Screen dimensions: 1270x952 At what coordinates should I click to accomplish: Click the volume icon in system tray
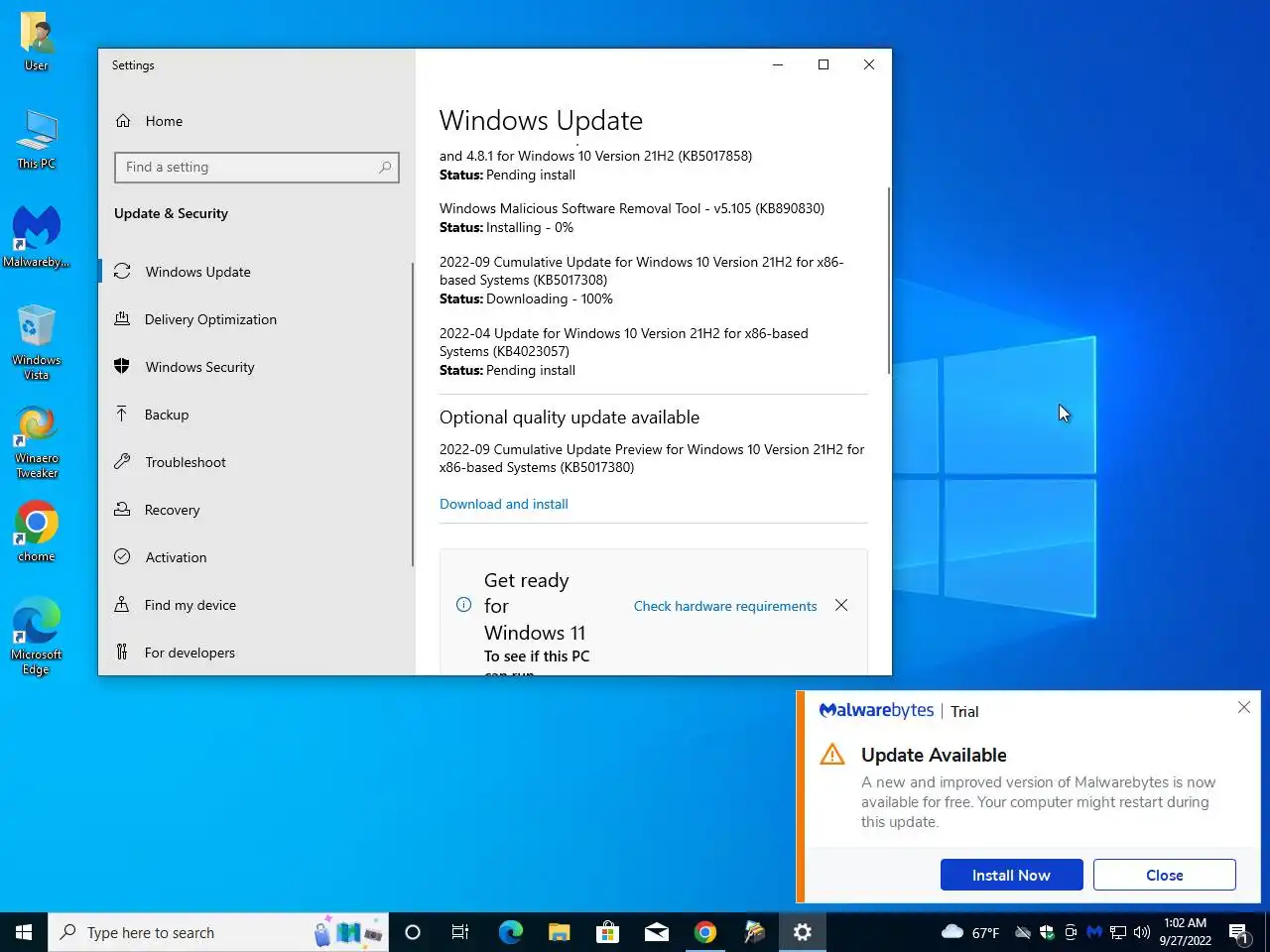[1142, 932]
